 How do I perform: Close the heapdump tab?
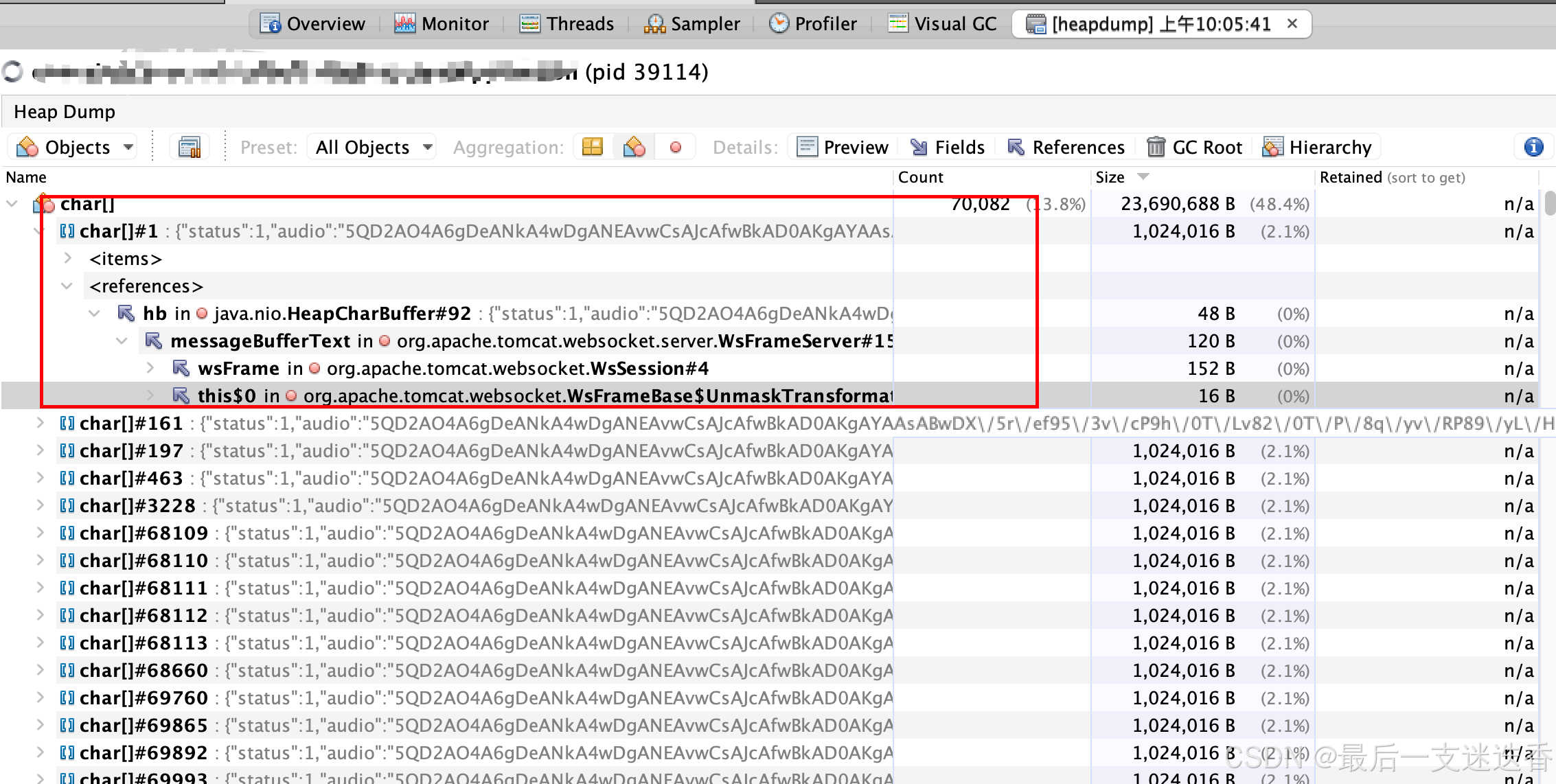coord(1292,24)
